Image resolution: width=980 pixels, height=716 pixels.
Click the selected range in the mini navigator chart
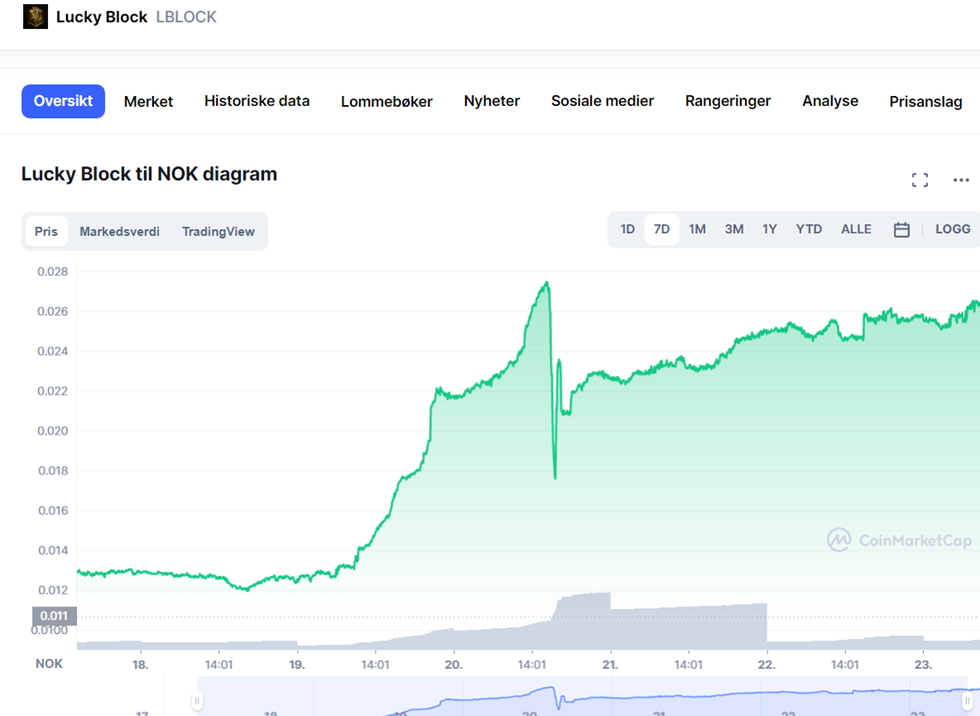click(x=582, y=697)
